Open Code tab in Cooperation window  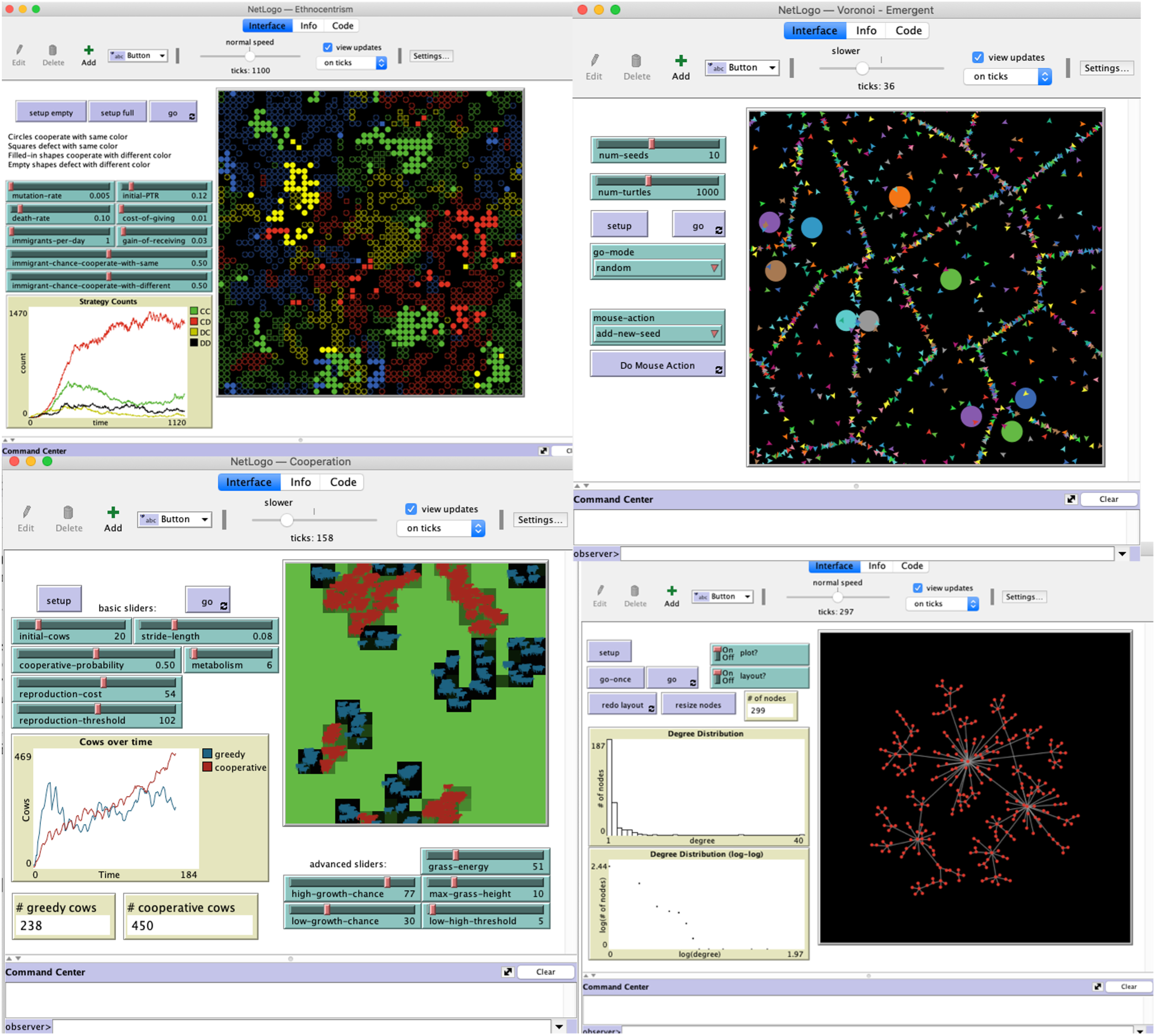(x=343, y=482)
